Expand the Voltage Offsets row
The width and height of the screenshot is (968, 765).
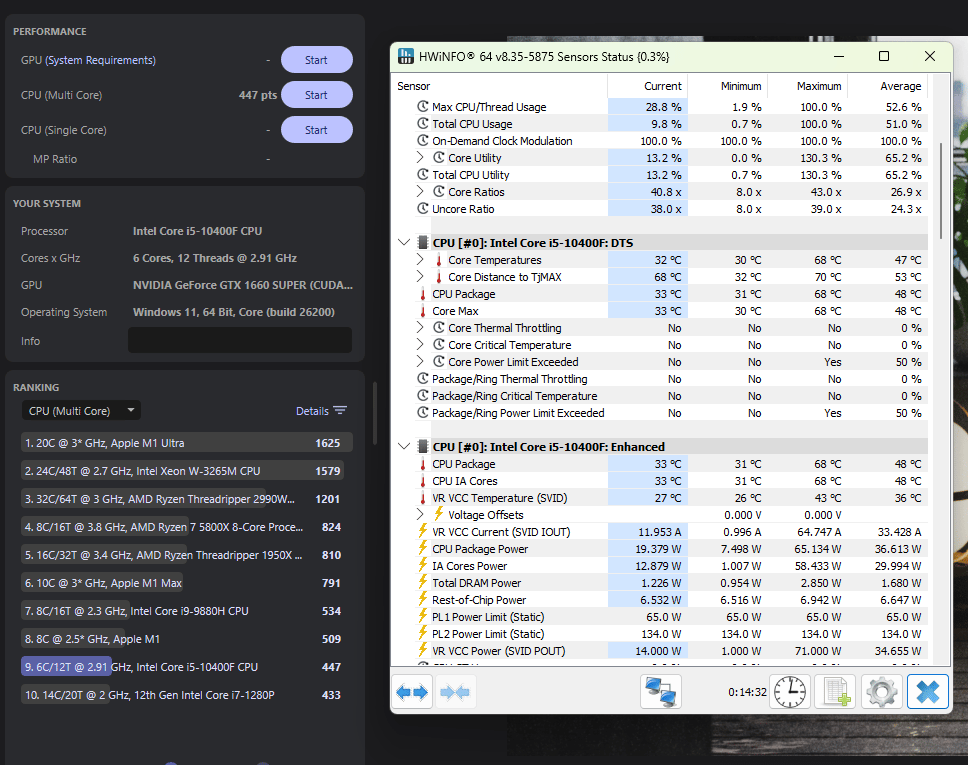click(420, 514)
